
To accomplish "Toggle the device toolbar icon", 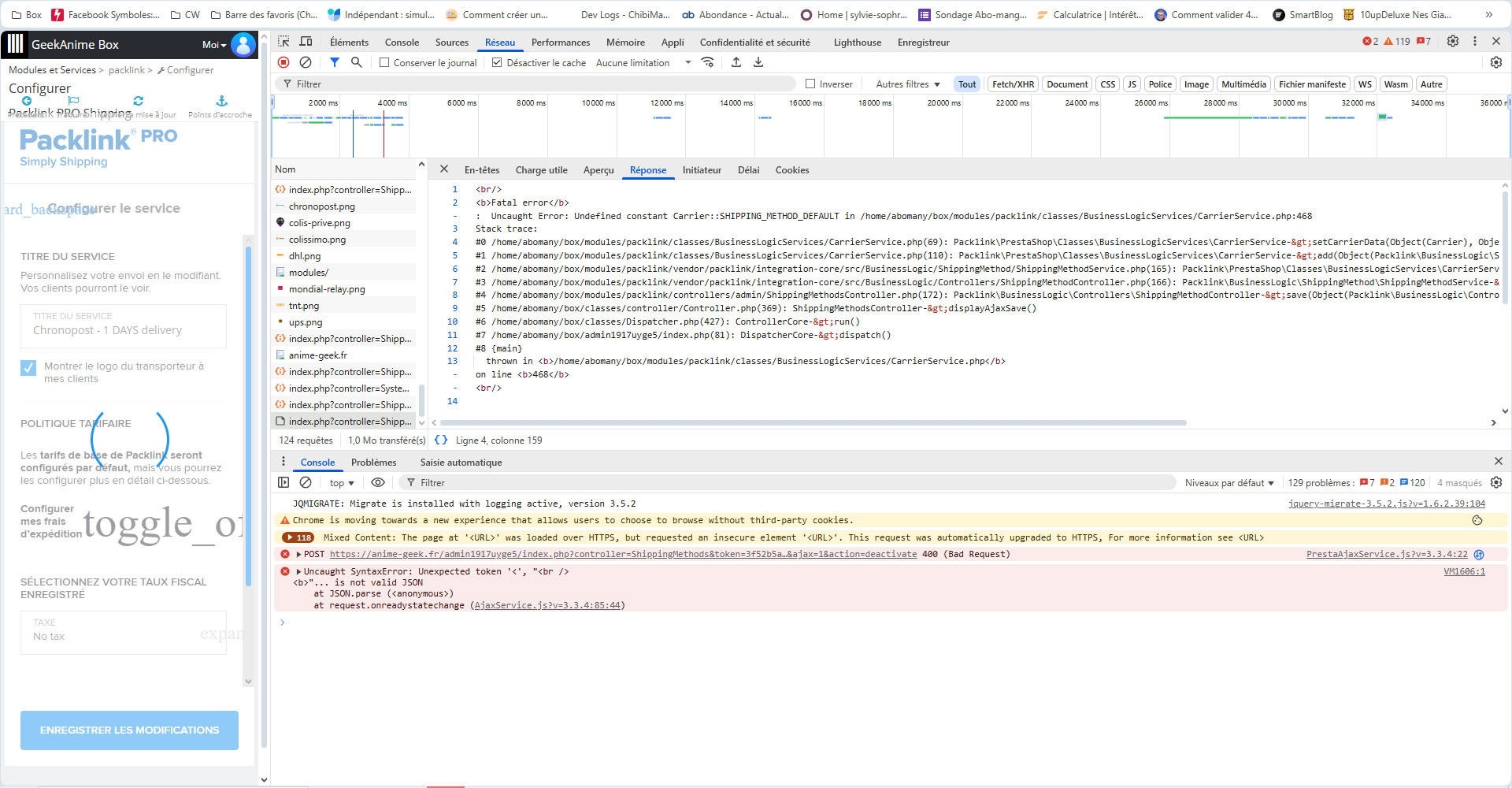I will tap(306, 42).
